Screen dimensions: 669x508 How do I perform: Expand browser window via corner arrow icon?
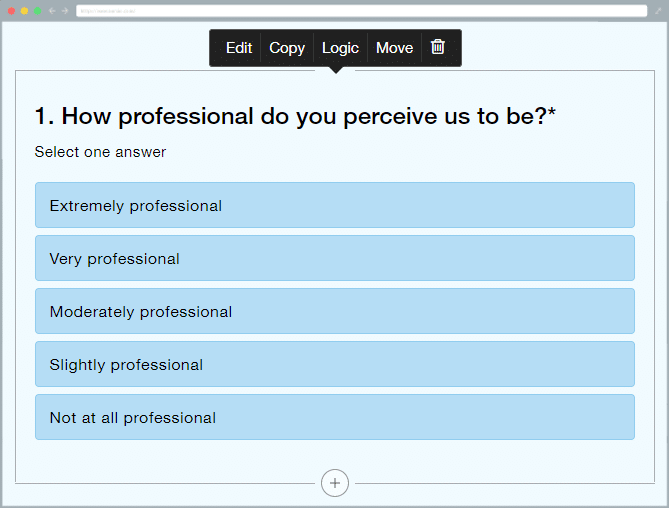(658, 11)
